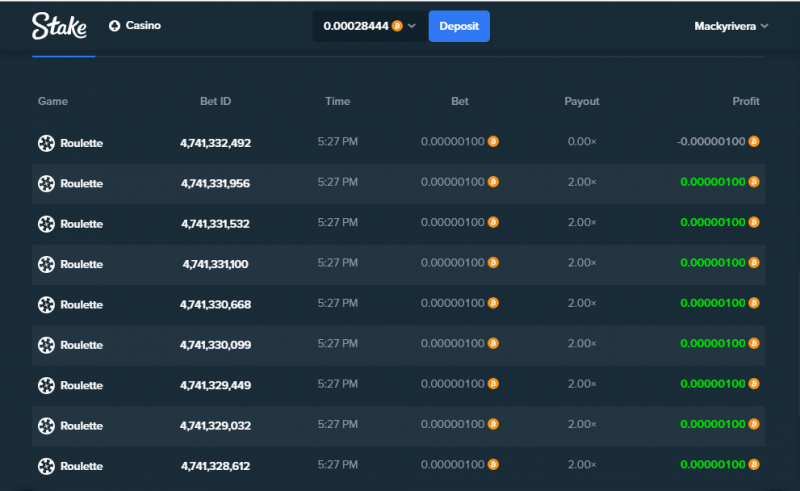This screenshot has width=800, height=491.
Task: Click the Stake logo
Action: pos(59,26)
